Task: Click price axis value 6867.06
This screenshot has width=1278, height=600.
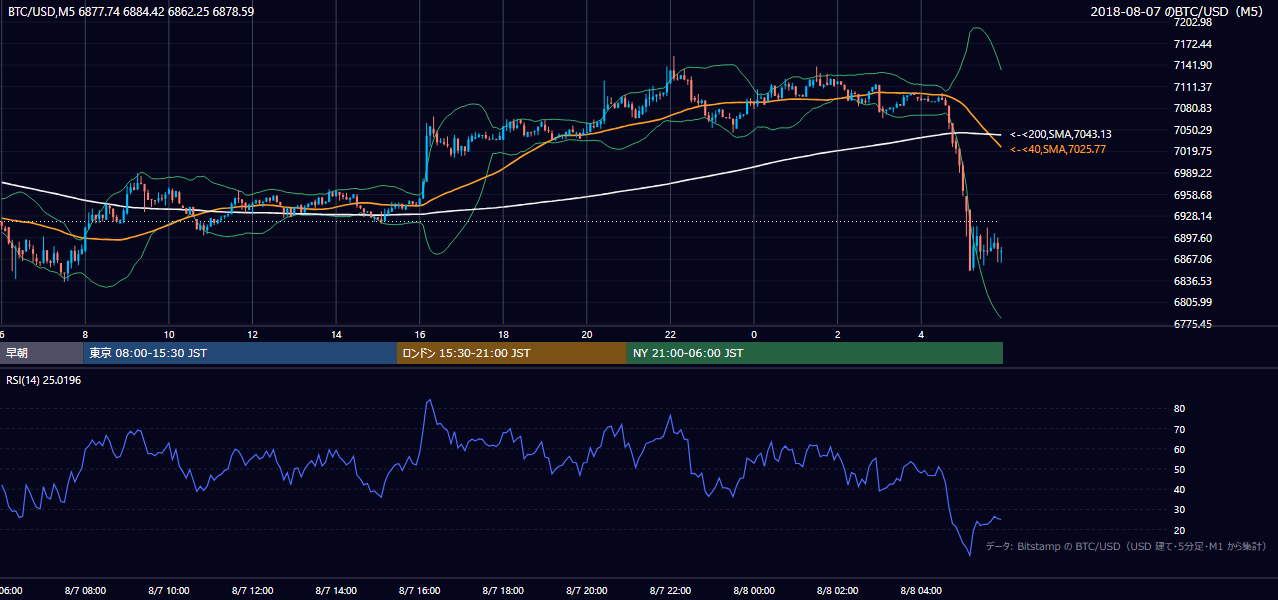Action: (1192, 259)
